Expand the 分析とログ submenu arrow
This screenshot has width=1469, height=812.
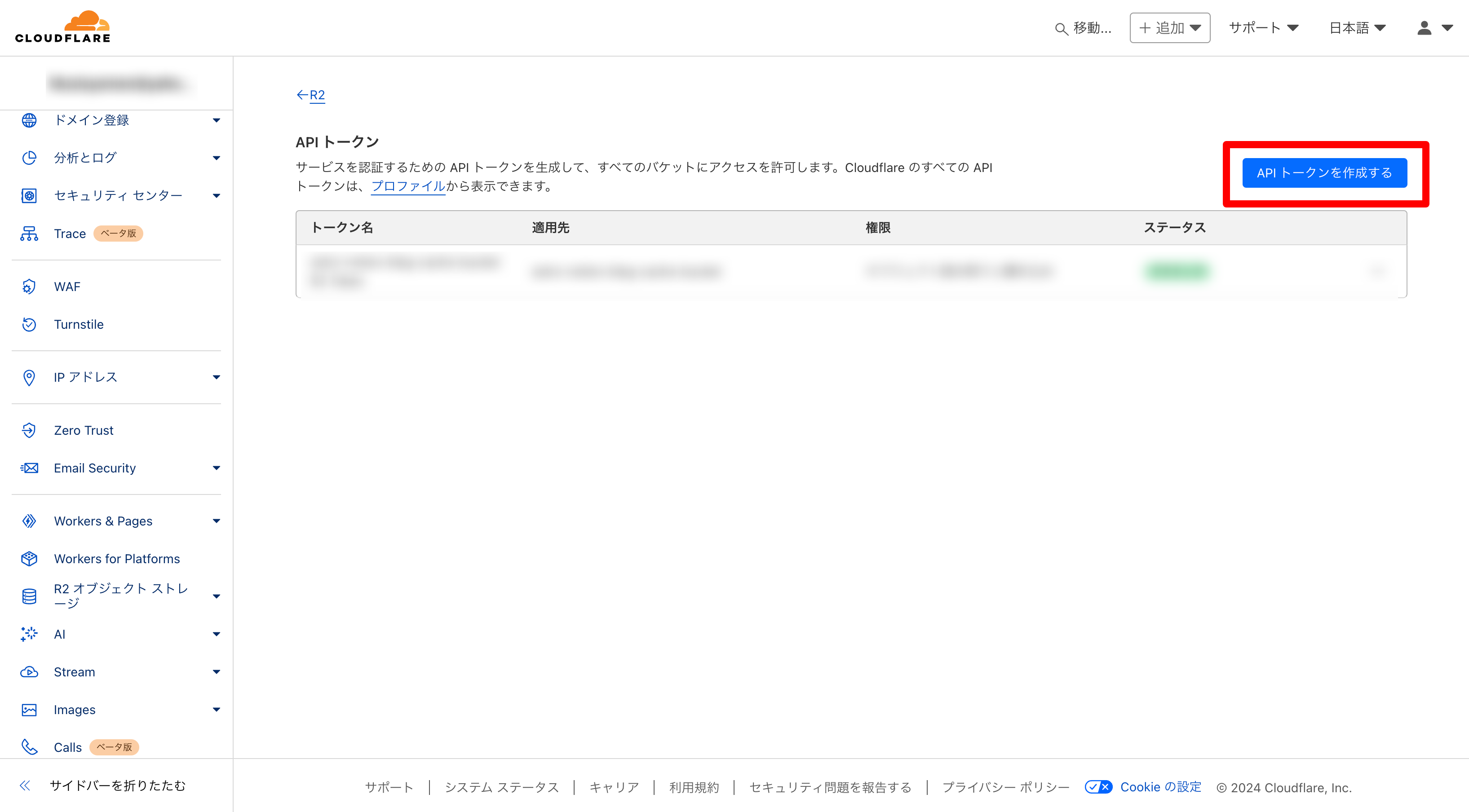point(216,158)
